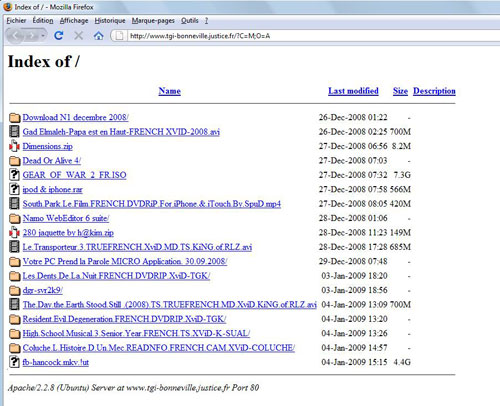This screenshot has width=500, height=406.
Task: Click the page icon in the address bar
Action: point(119,36)
